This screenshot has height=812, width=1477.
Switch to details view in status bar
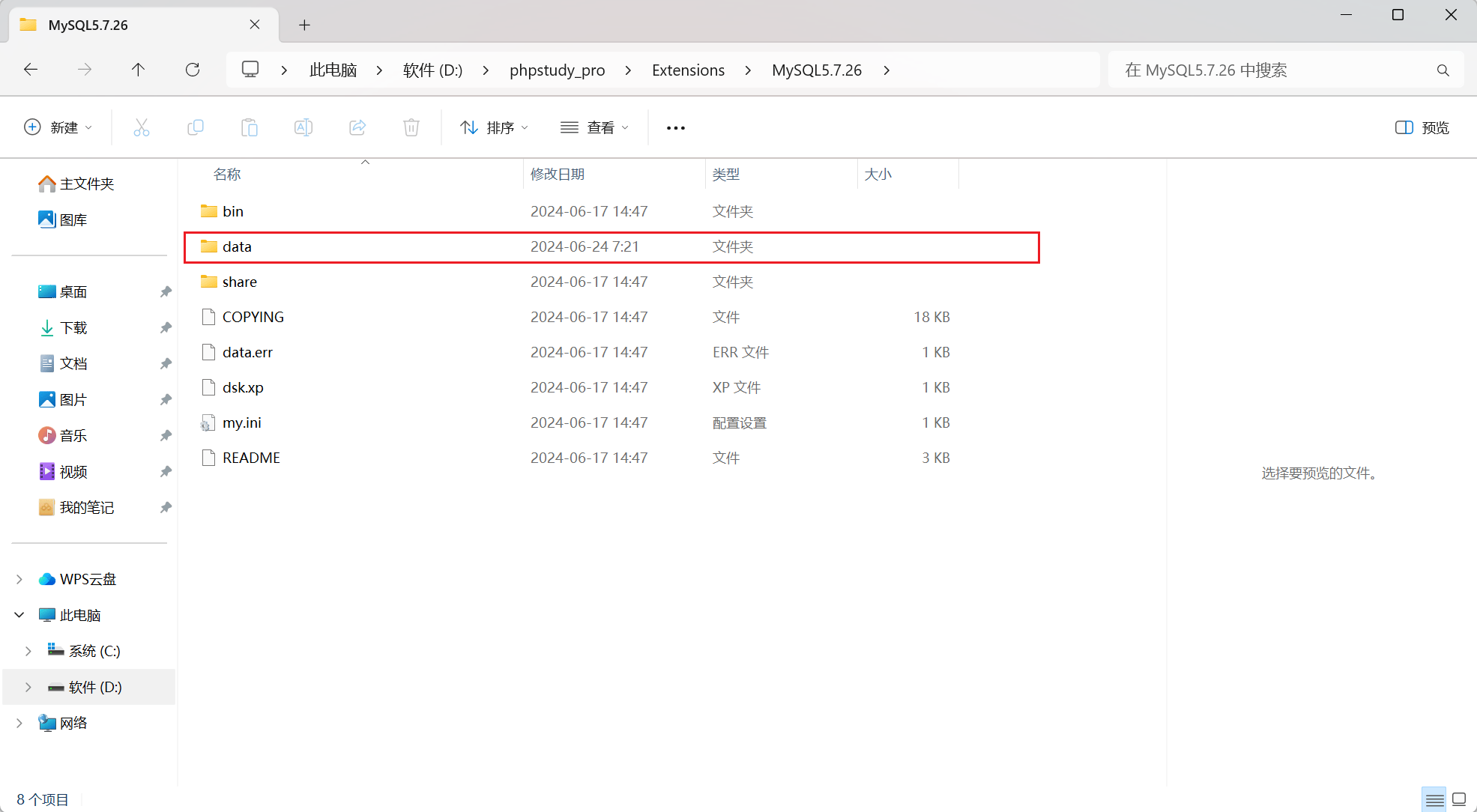(x=1434, y=799)
